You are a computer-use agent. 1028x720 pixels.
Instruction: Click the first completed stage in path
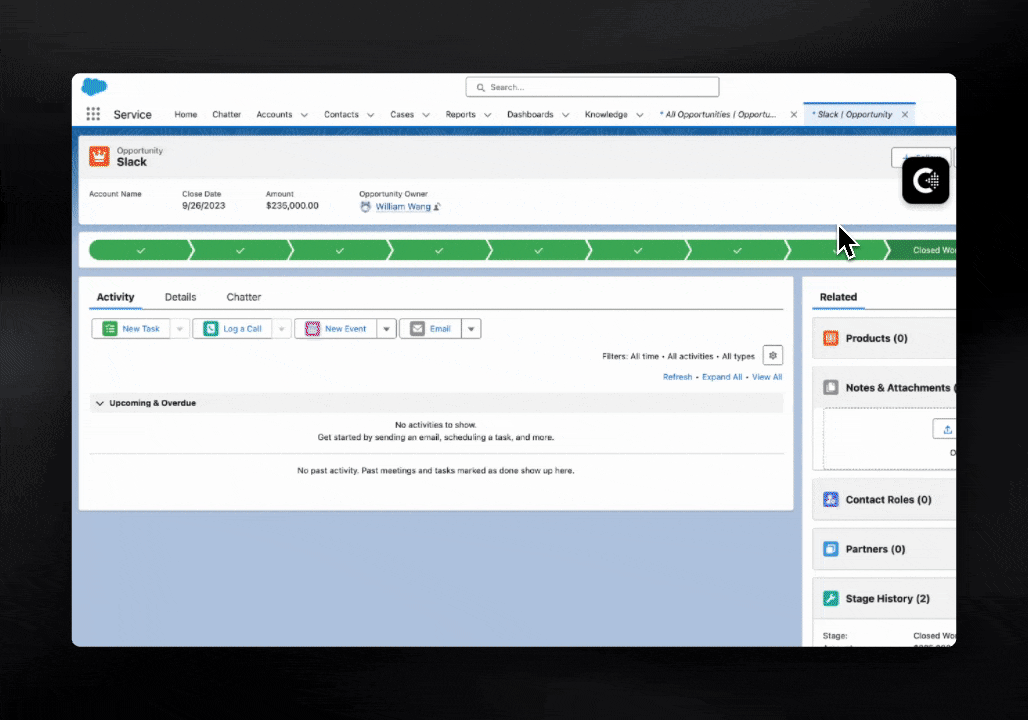point(139,250)
